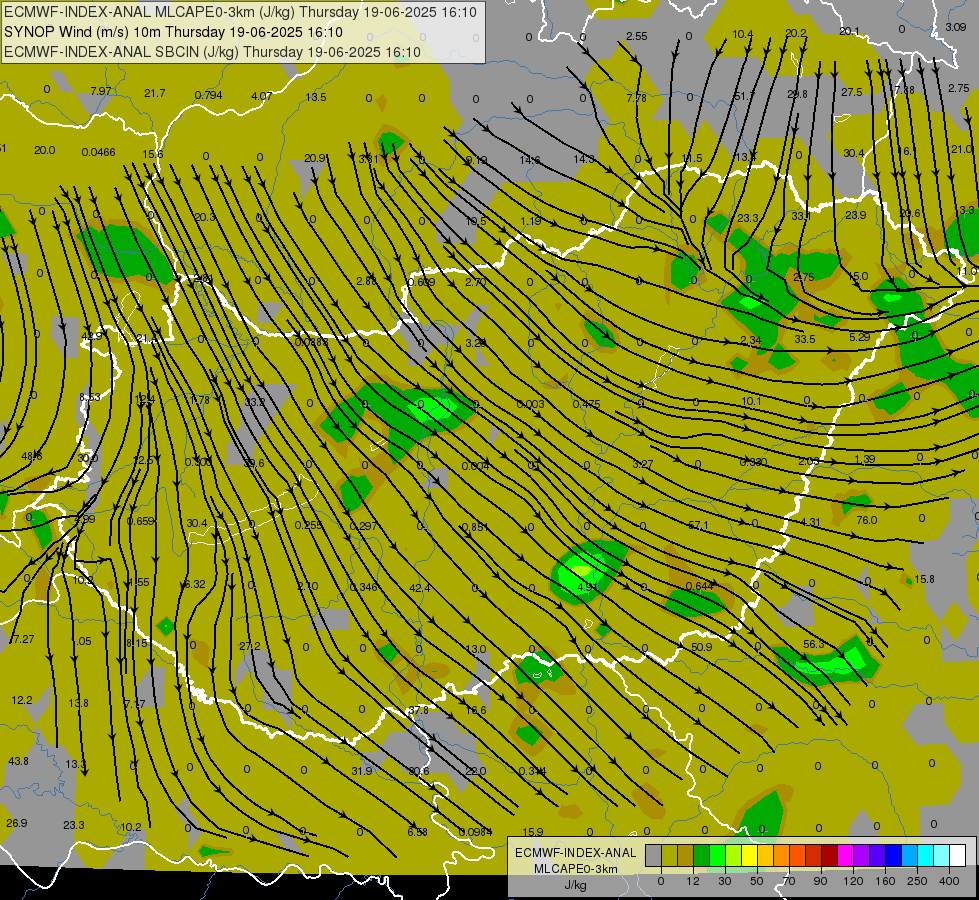Image resolution: width=979 pixels, height=900 pixels.
Task: Click the purple legend swatch
Action: 862,855
